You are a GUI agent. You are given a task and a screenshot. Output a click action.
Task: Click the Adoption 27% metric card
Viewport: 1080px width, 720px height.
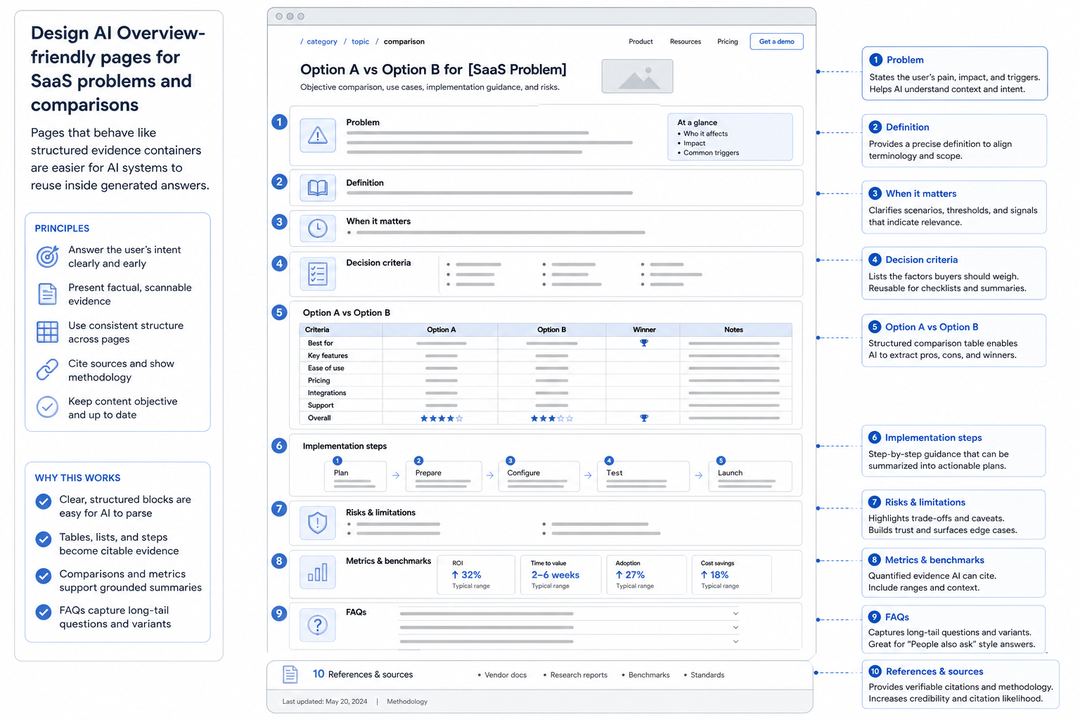point(646,575)
